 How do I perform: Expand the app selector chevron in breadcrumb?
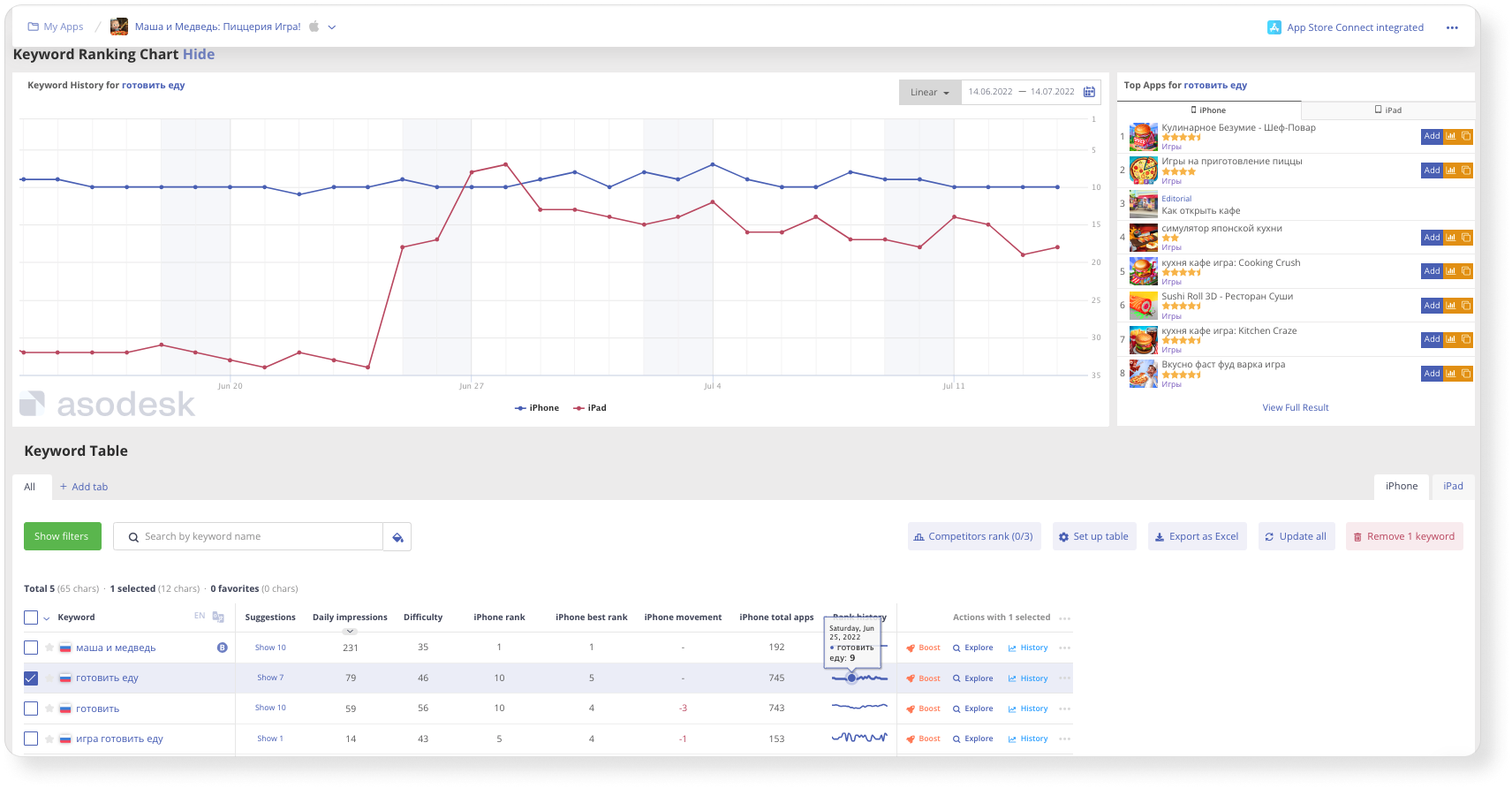[x=332, y=27]
